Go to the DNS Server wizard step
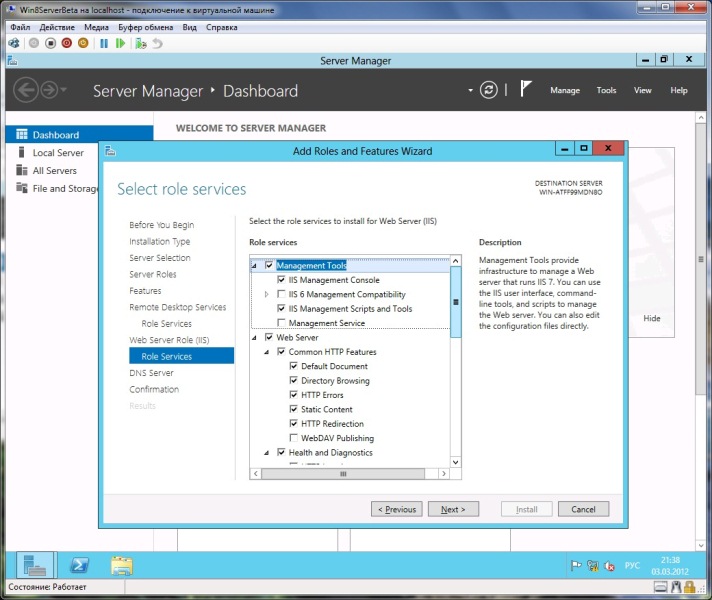 [151, 373]
